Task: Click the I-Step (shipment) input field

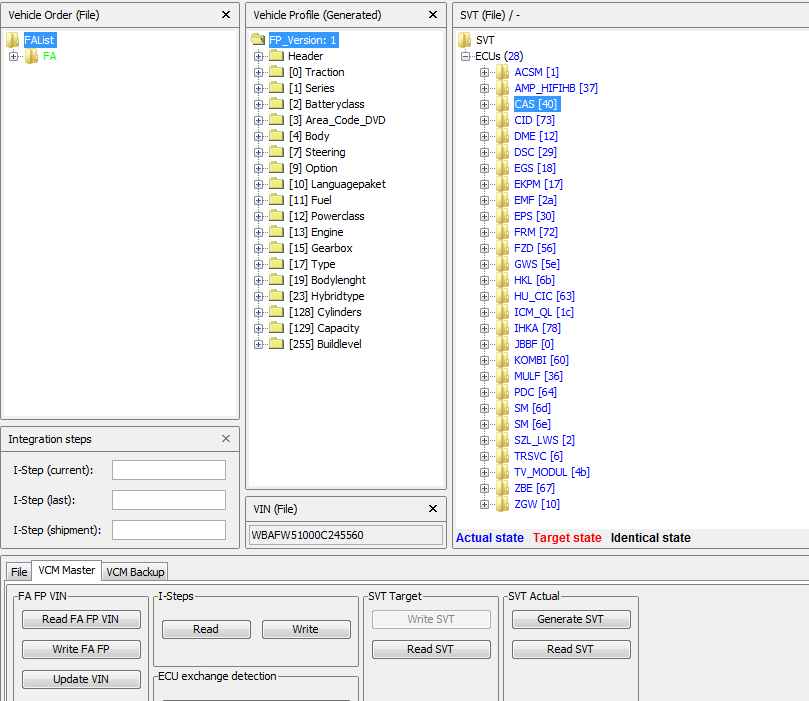Action: tap(169, 530)
